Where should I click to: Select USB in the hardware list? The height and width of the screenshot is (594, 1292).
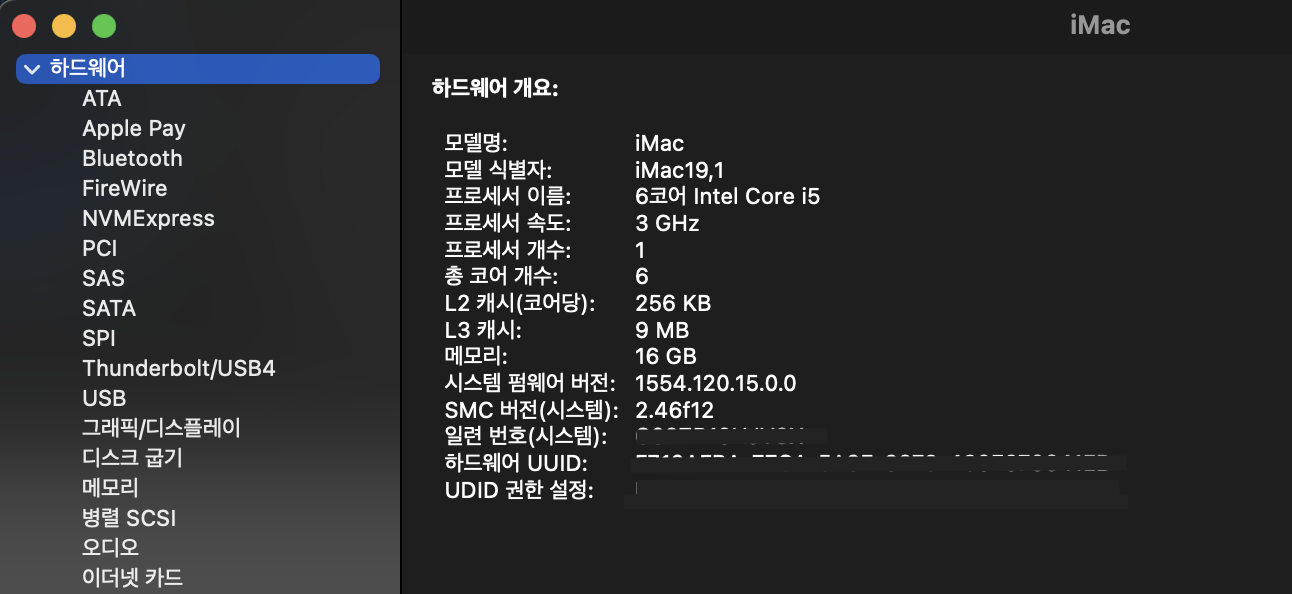(104, 398)
